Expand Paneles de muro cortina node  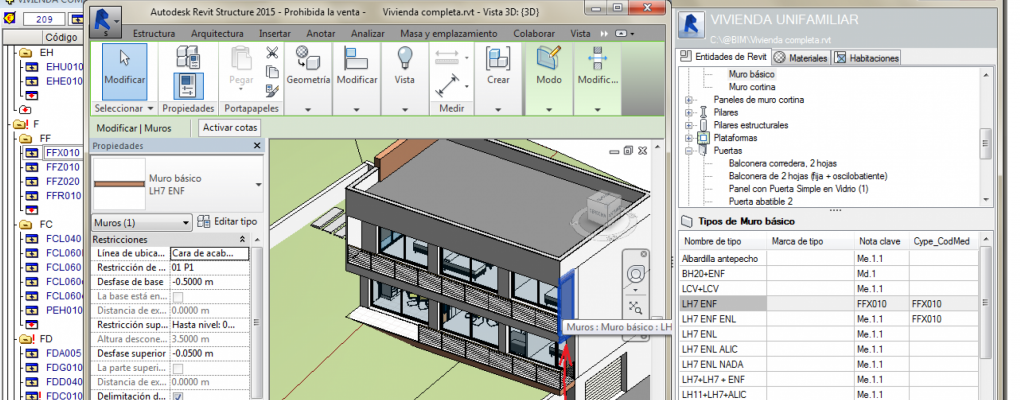coord(688,100)
